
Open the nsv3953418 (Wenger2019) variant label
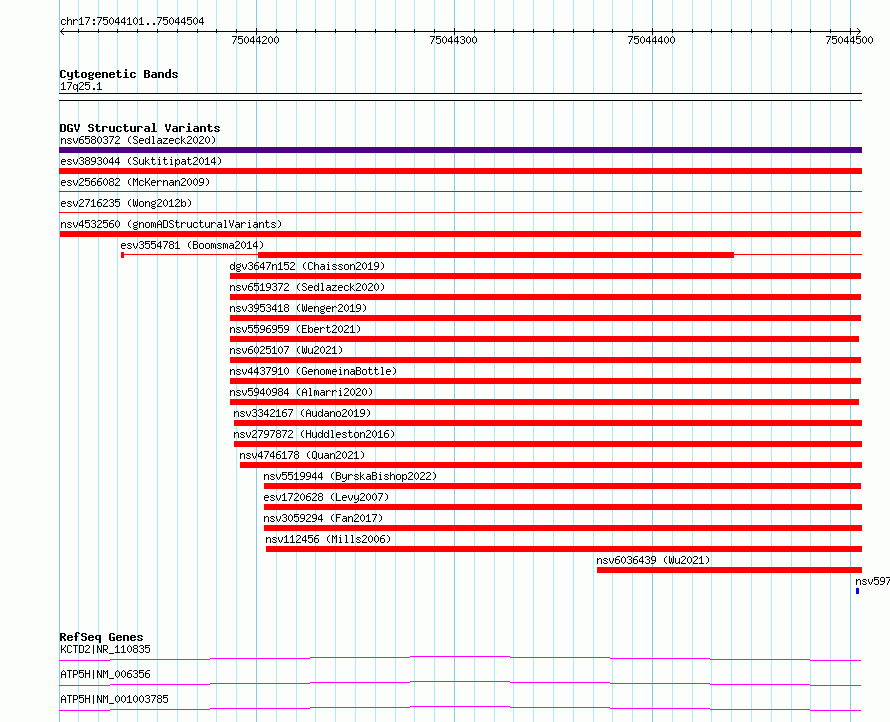[297, 308]
